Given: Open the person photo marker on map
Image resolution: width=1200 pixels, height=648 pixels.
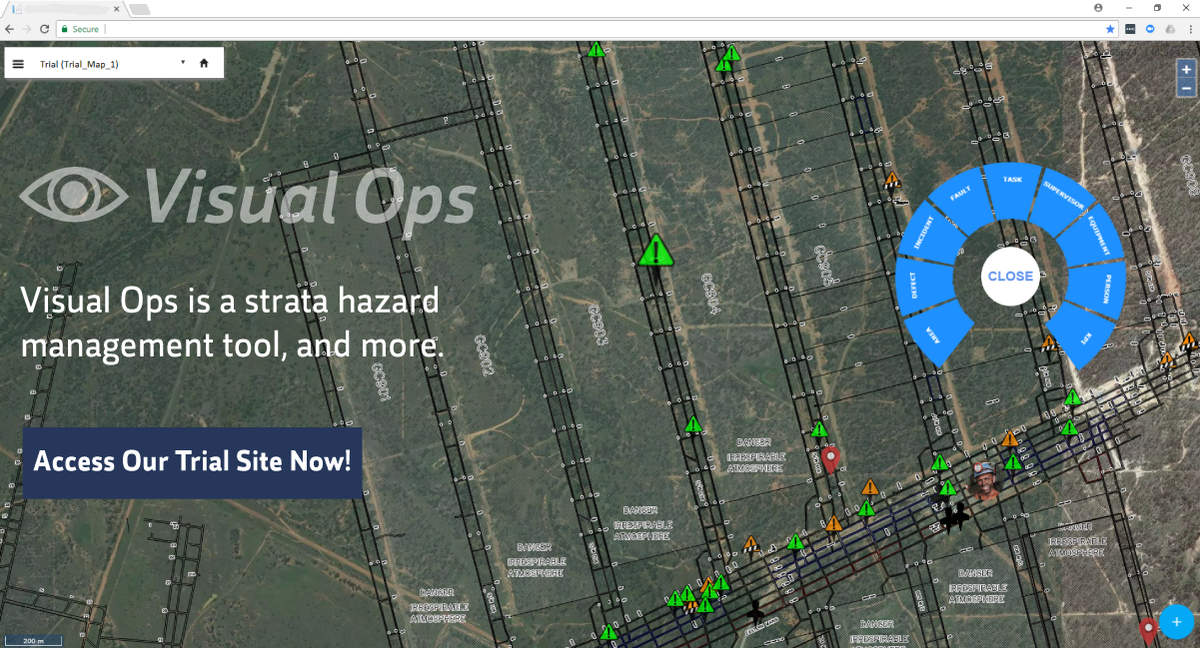Looking at the screenshot, I should tap(984, 480).
